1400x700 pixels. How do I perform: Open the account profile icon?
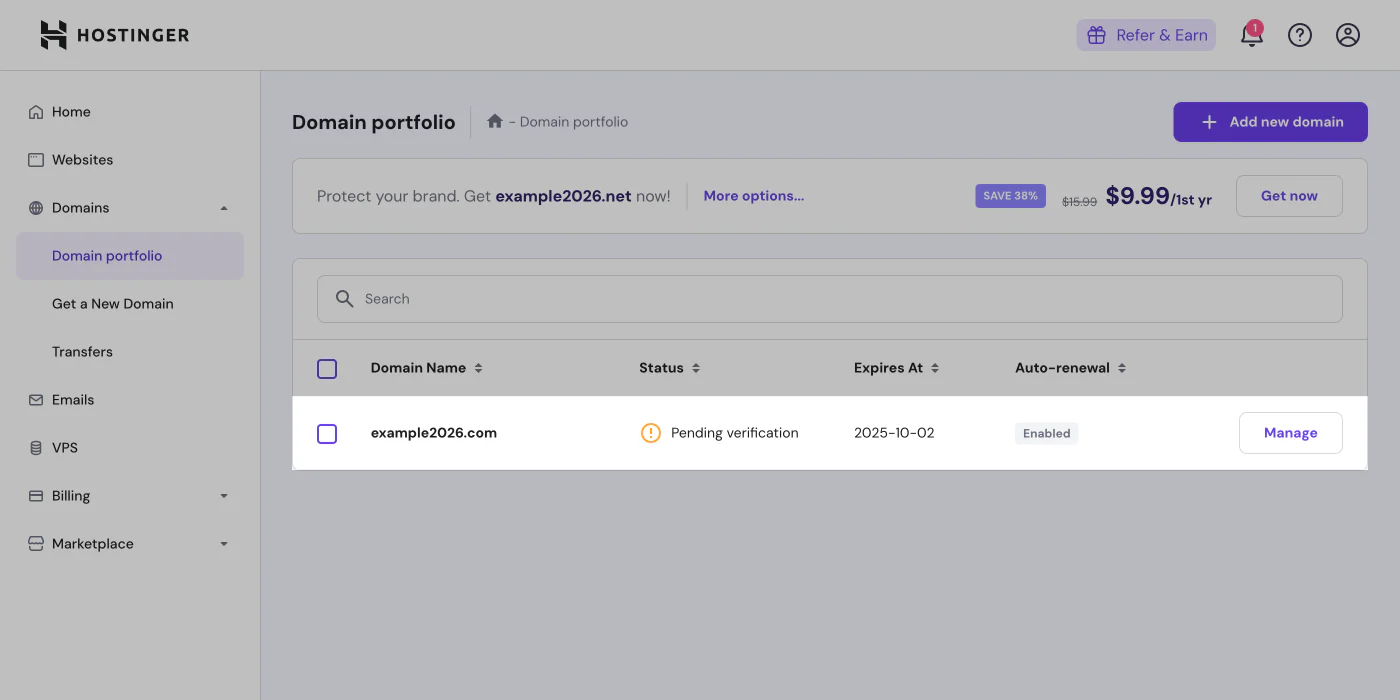1348,34
